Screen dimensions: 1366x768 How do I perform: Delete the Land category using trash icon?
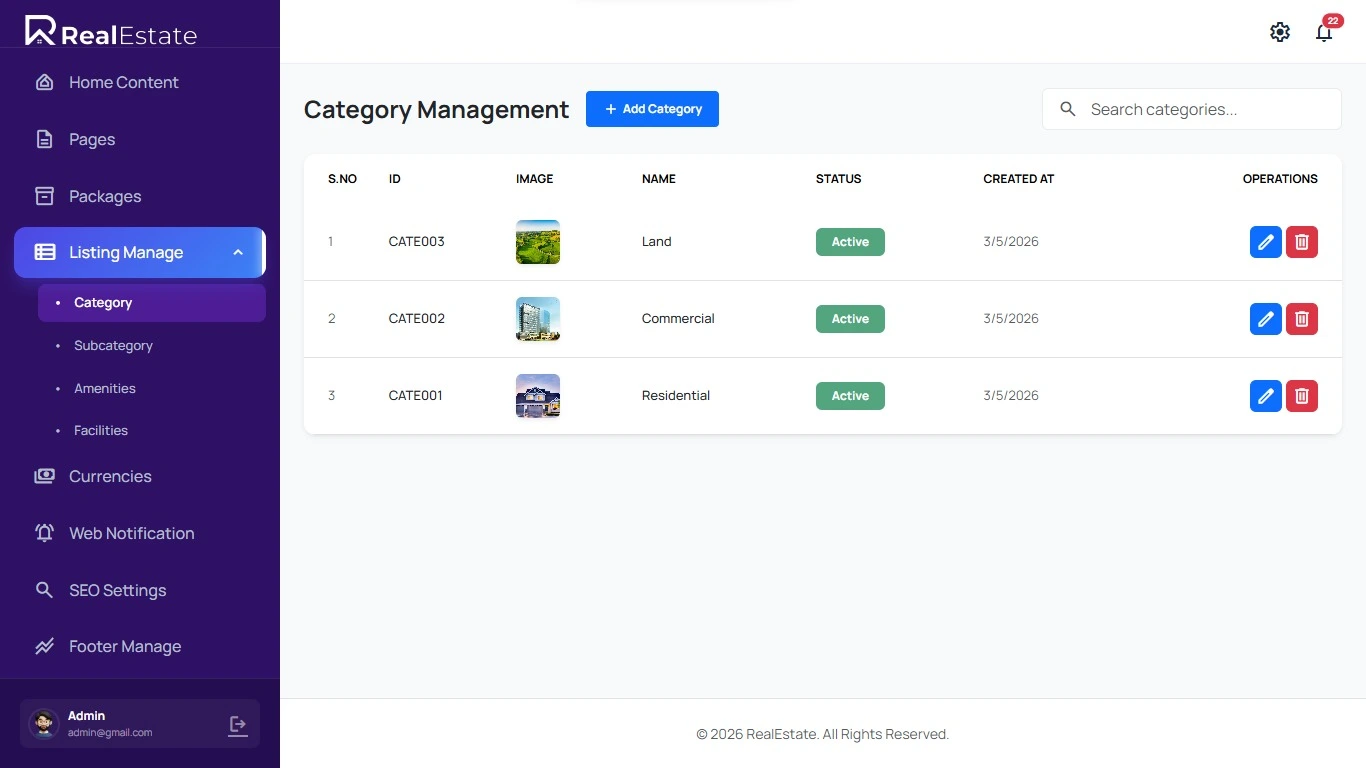coord(1301,242)
